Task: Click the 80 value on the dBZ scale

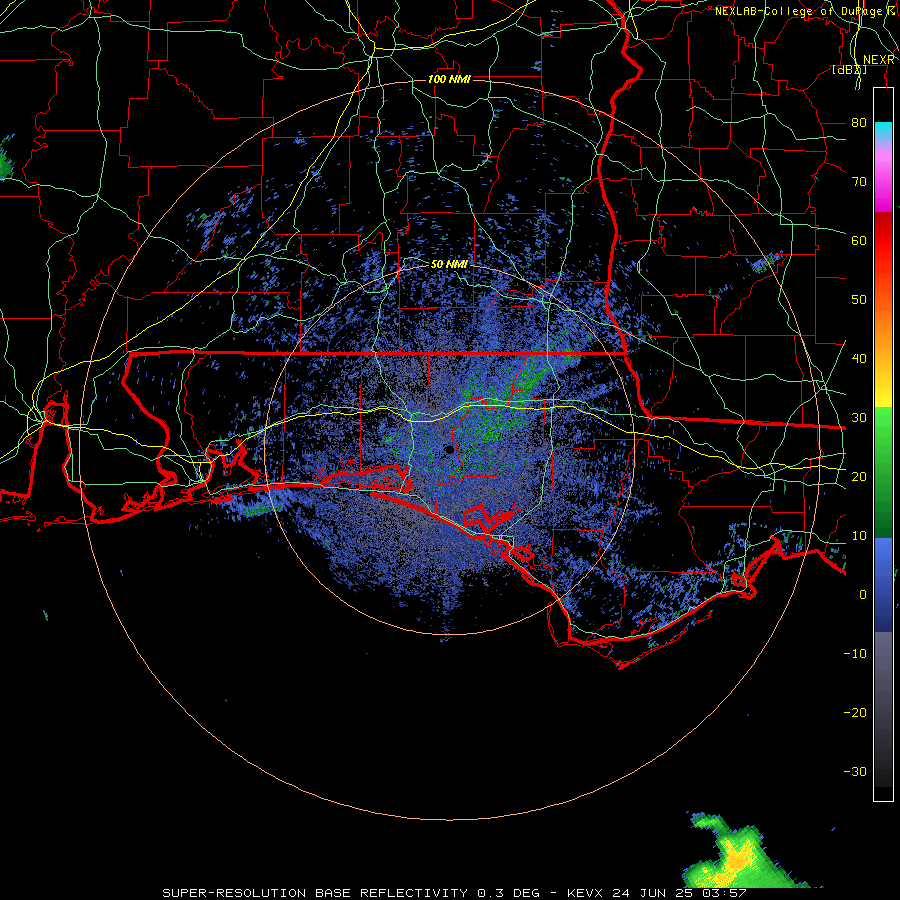Action: pyautogui.click(x=859, y=123)
